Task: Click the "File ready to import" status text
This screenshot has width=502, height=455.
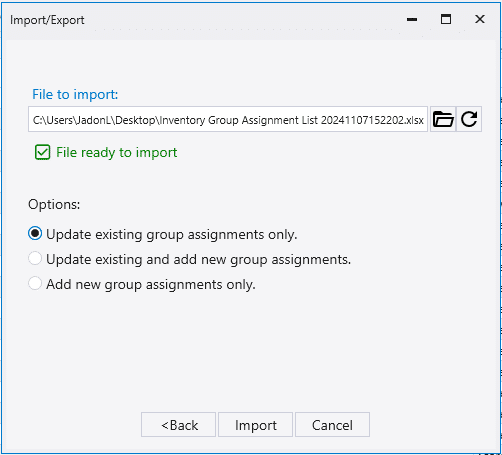Action: (116, 153)
